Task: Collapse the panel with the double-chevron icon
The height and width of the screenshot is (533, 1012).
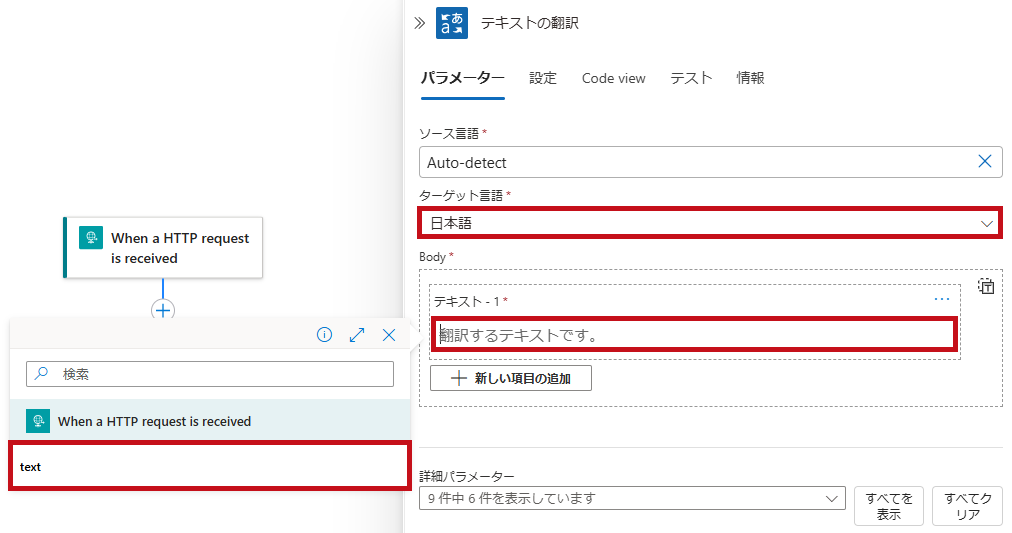Action: (x=420, y=23)
